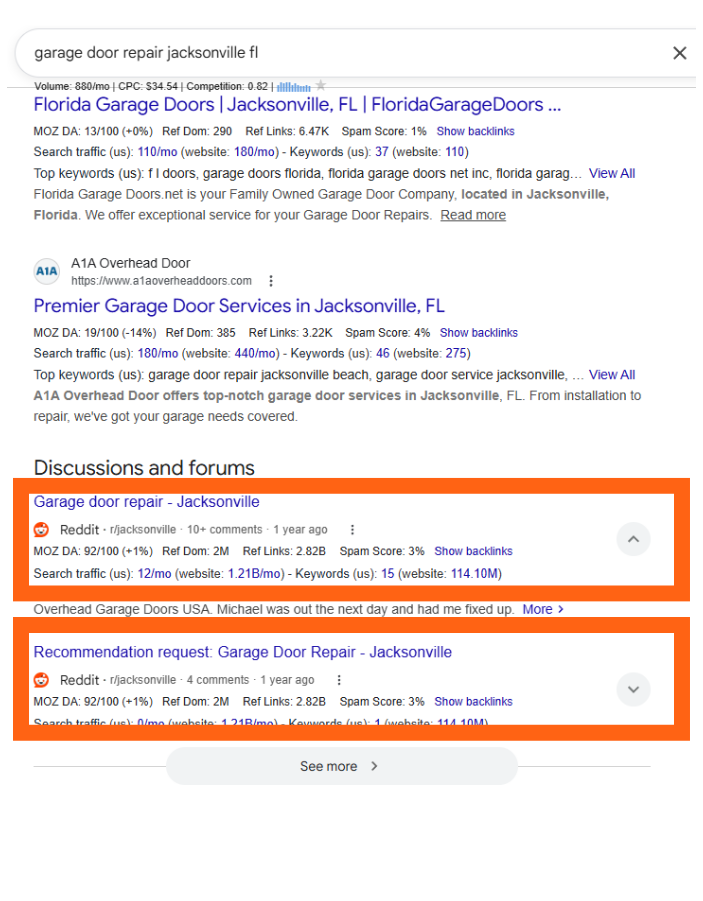Collapse the Garage door repair - Jacksonville discussion

633,539
